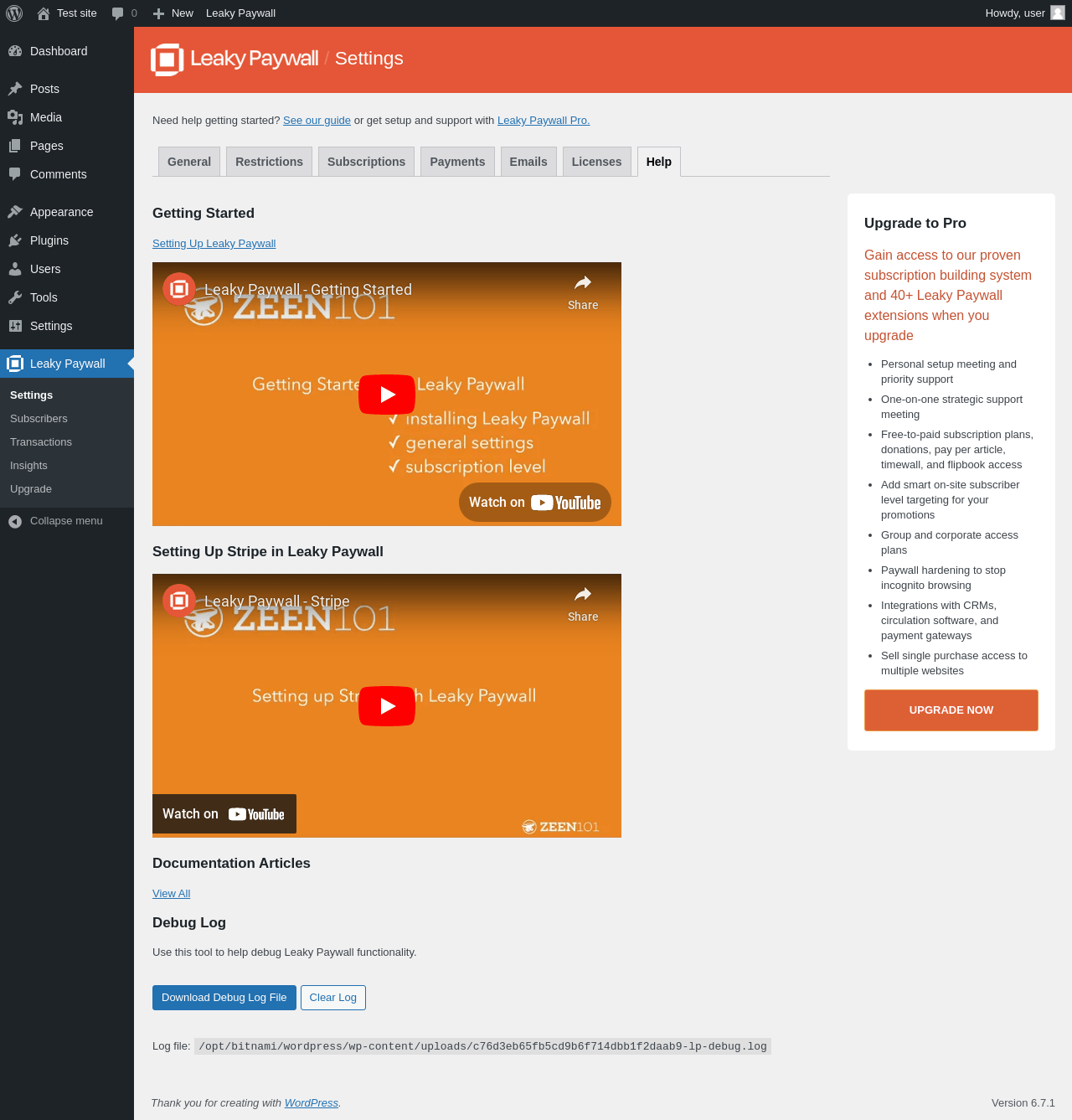Select the Emails tab
1072x1120 pixels.
[x=528, y=162]
